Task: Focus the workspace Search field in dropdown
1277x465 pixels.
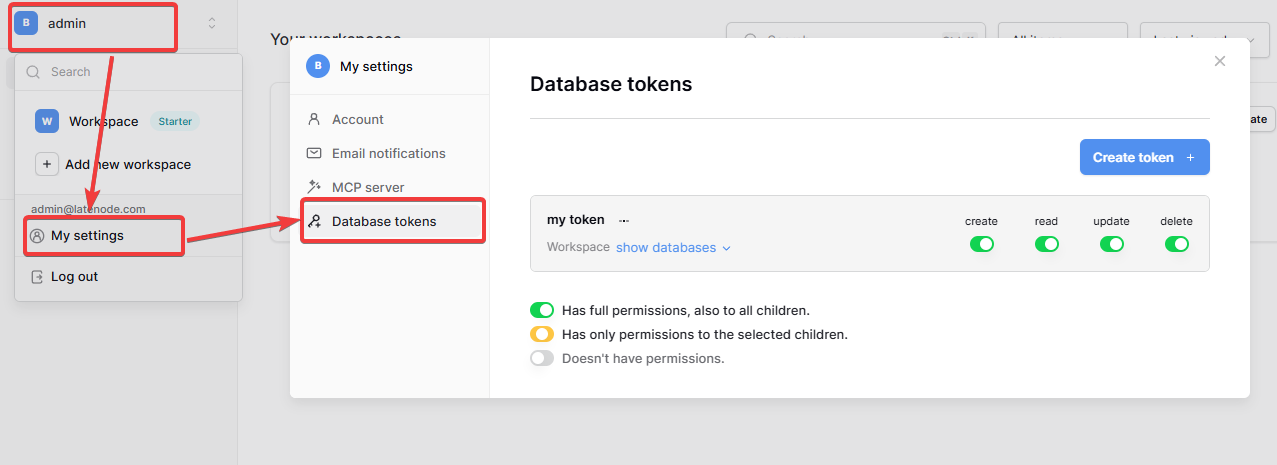Action: tap(128, 72)
